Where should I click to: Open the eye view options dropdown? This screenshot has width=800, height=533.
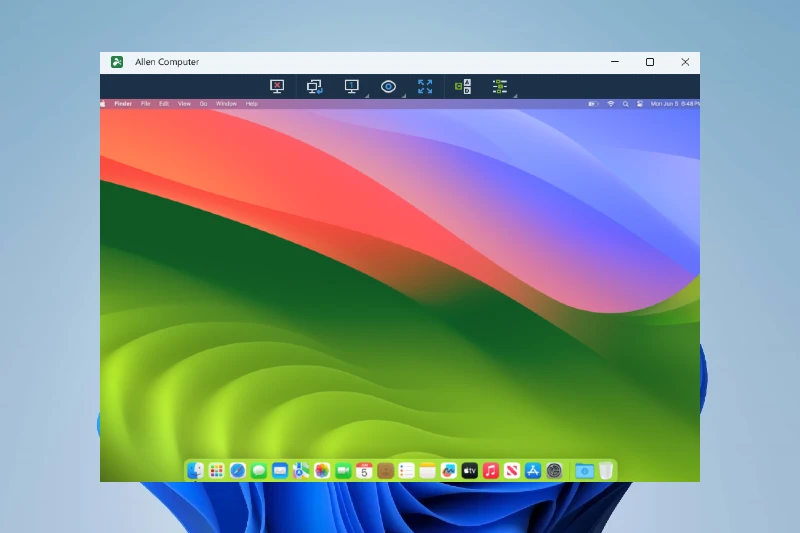pyautogui.click(x=388, y=87)
